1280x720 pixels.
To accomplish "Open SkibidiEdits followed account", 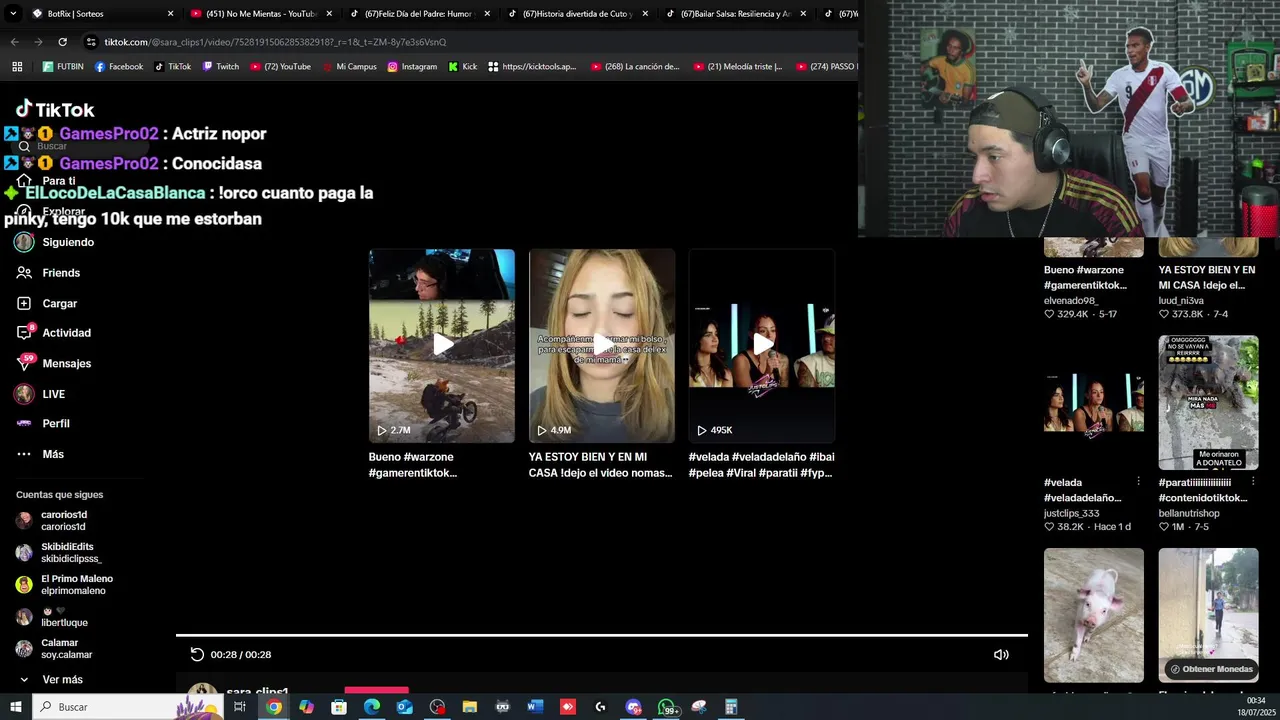I will point(59,553).
